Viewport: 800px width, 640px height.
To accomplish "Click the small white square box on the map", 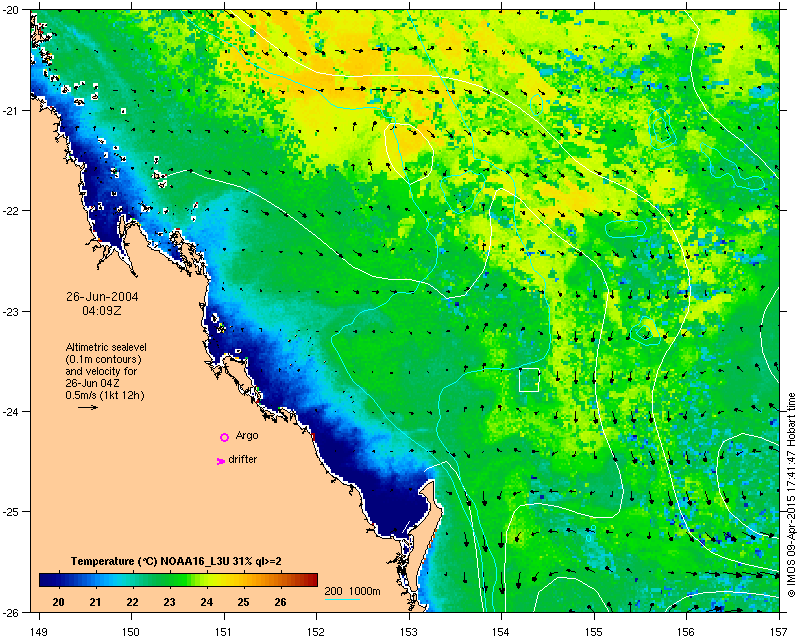I will 529,380.
